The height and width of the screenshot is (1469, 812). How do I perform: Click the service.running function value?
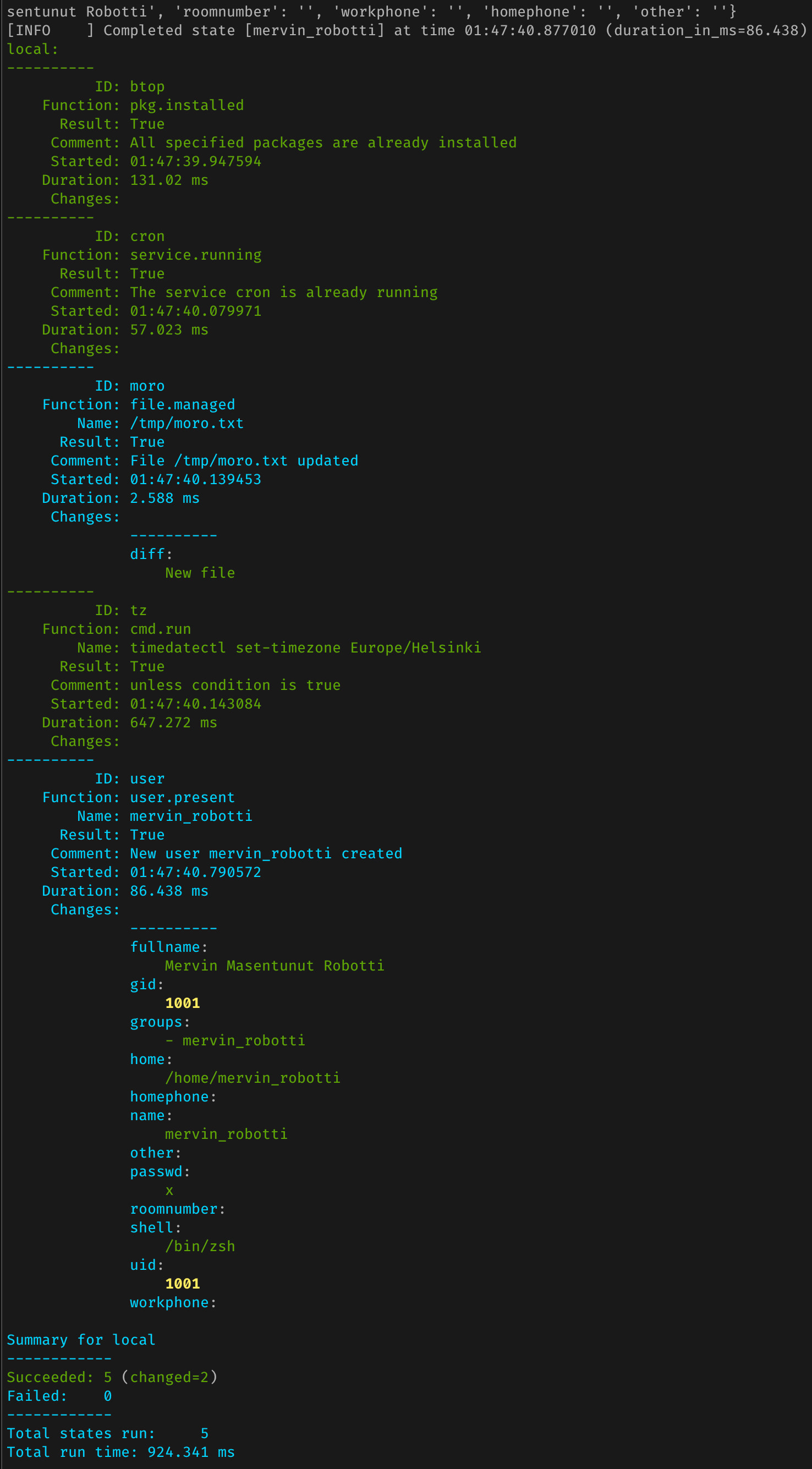(x=196, y=255)
